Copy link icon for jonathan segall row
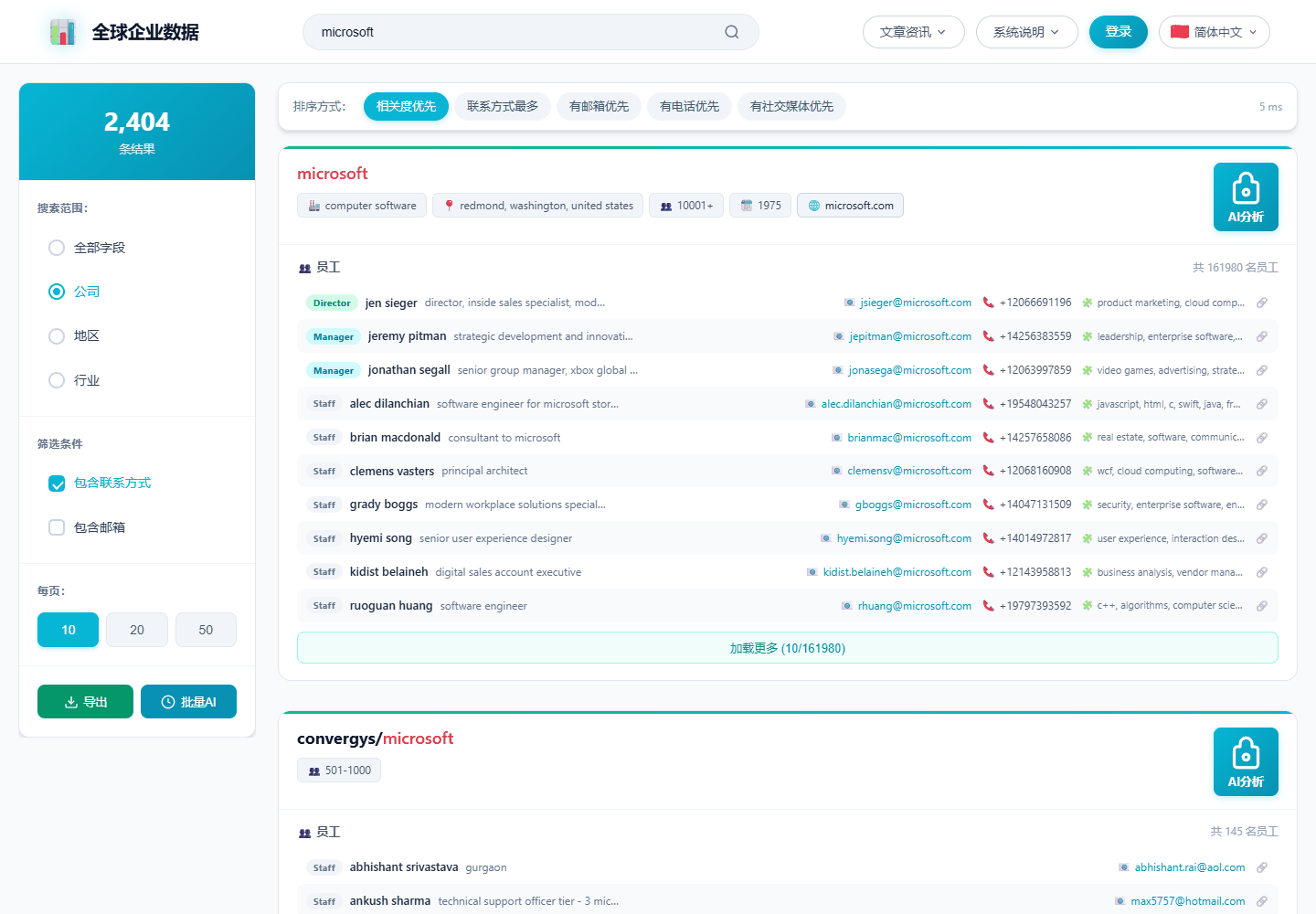Image resolution: width=1316 pixels, height=914 pixels. point(1262,370)
